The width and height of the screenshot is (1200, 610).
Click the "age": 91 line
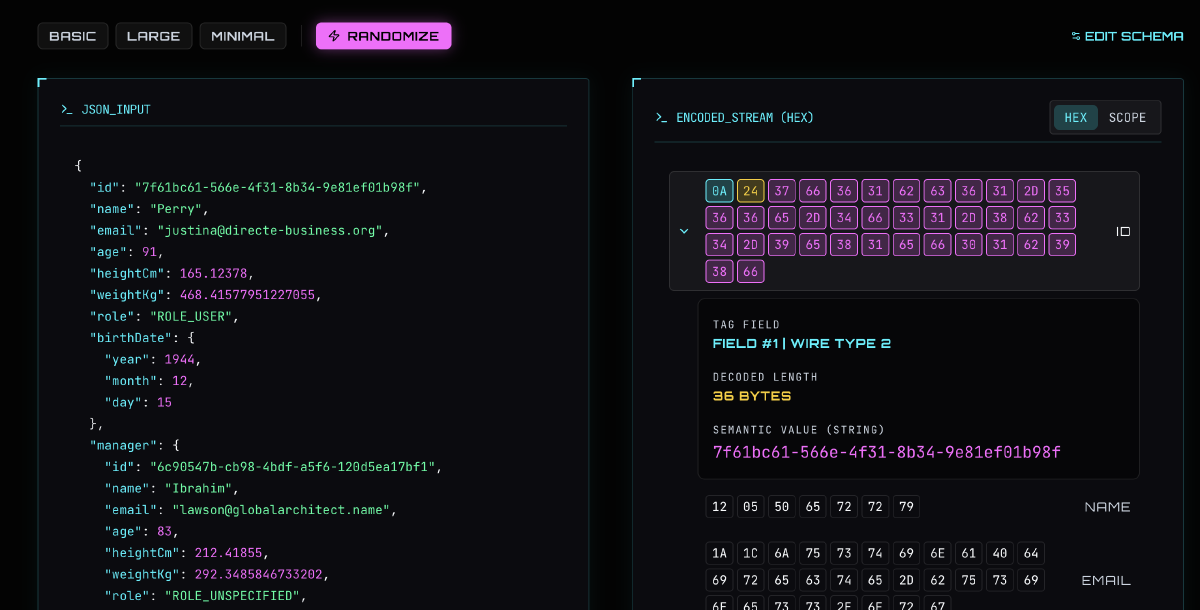point(127,252)
